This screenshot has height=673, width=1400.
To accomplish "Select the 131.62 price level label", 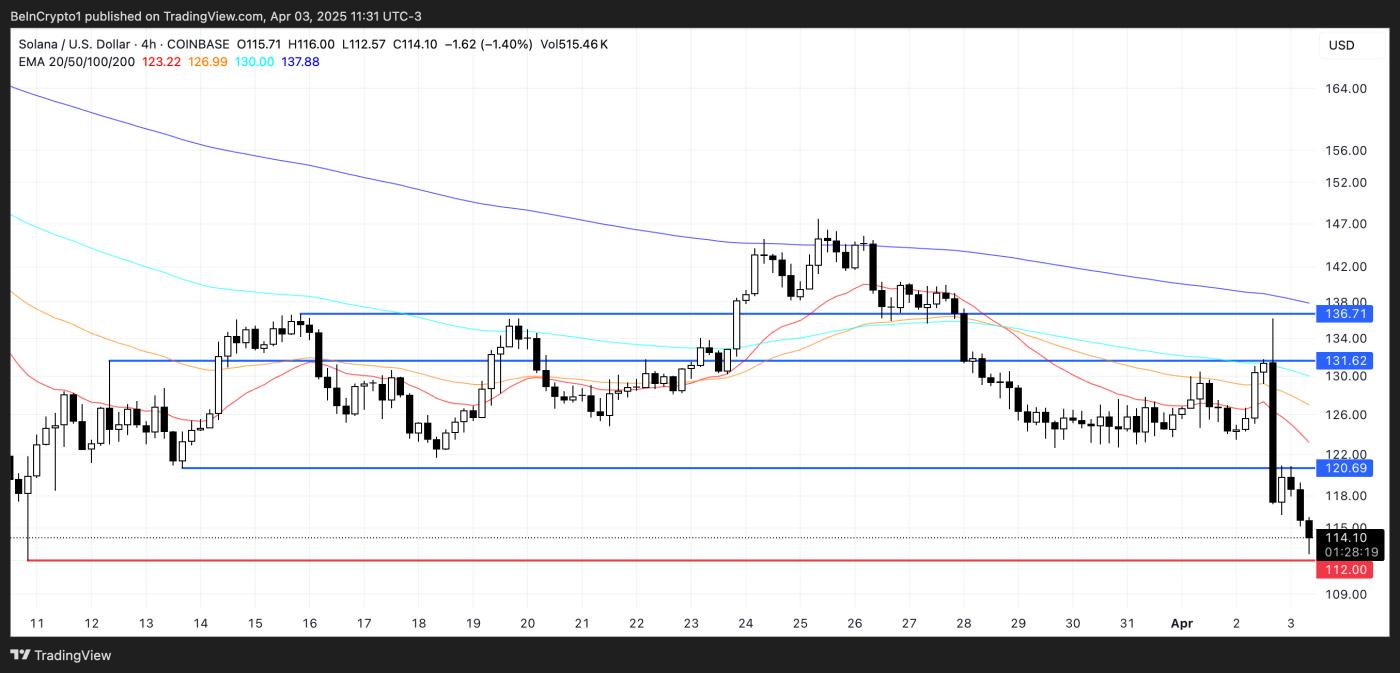I will [x=1345, y=361].
